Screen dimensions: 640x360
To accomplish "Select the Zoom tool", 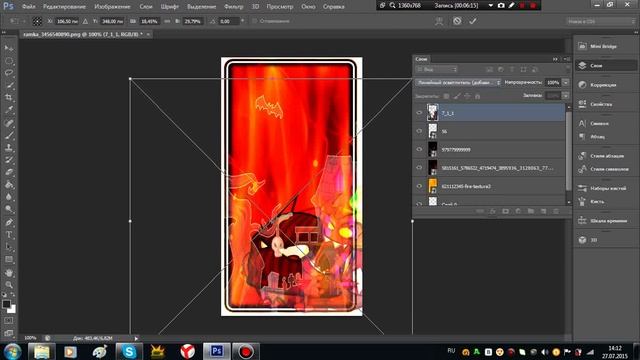I will click(x=9, y=285).
